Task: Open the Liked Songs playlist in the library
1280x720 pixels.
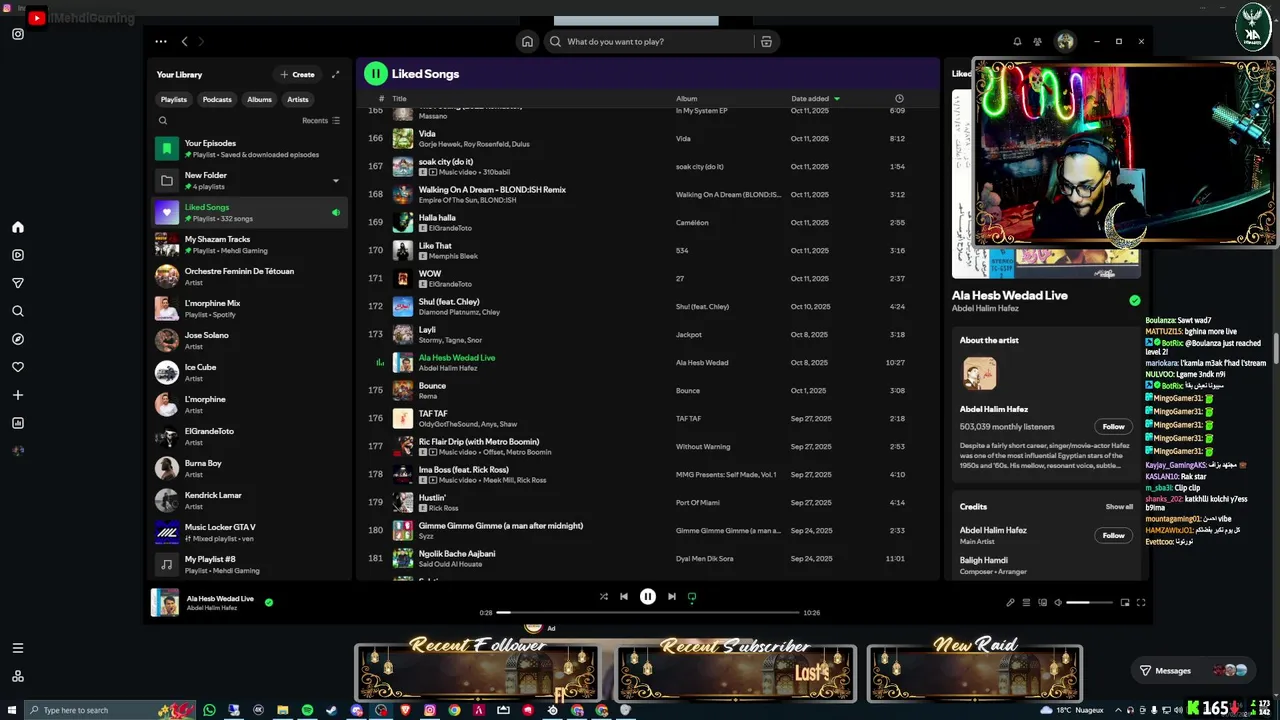Action: [250, 212]
